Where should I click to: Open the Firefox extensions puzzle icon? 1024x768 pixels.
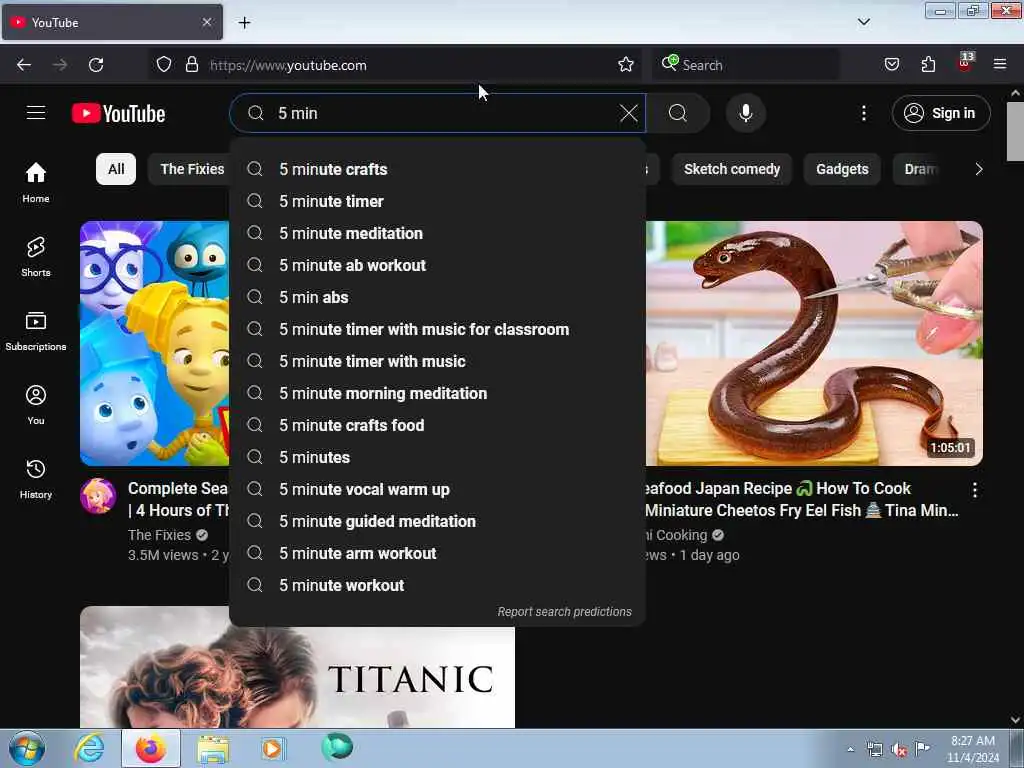tap(928, 64)
